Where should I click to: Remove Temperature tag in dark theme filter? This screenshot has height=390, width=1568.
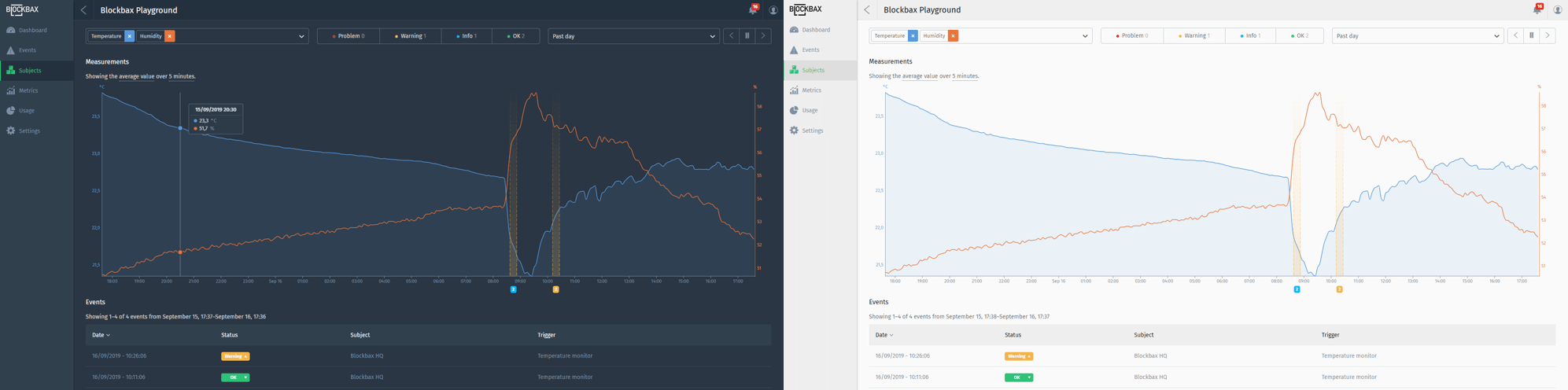130,36
